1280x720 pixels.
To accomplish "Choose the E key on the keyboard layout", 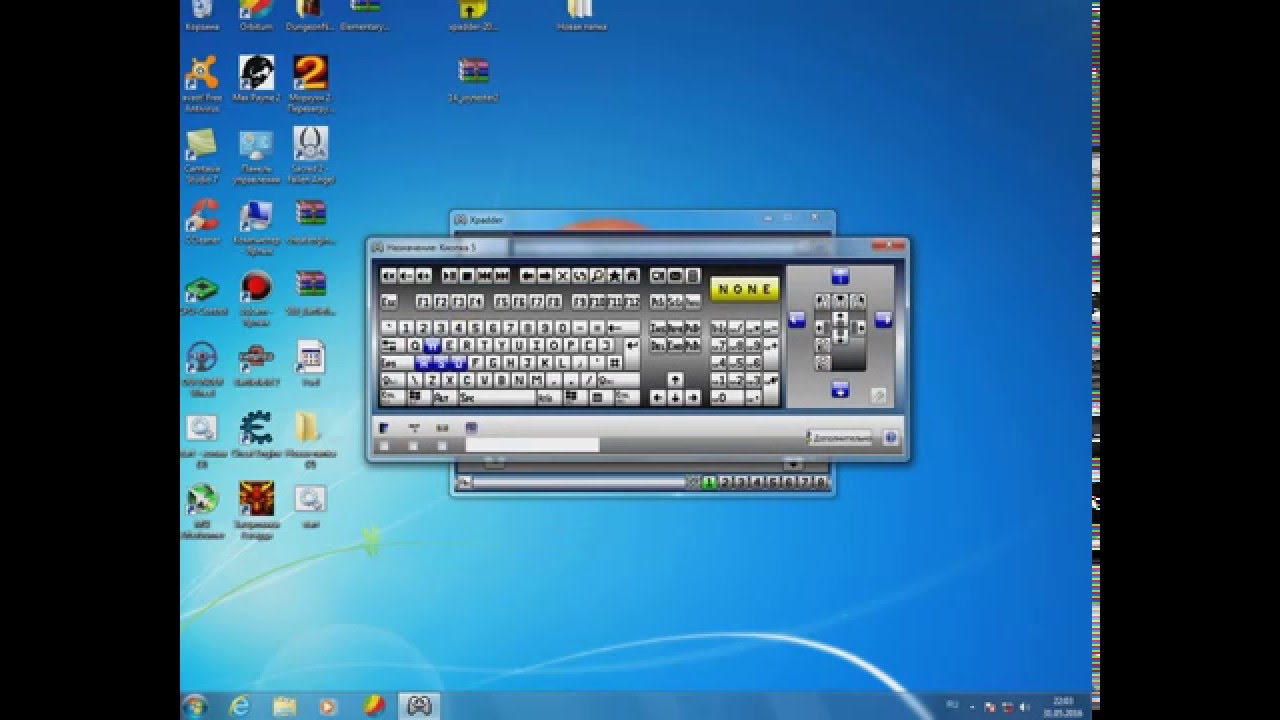I will click(449, 345).
